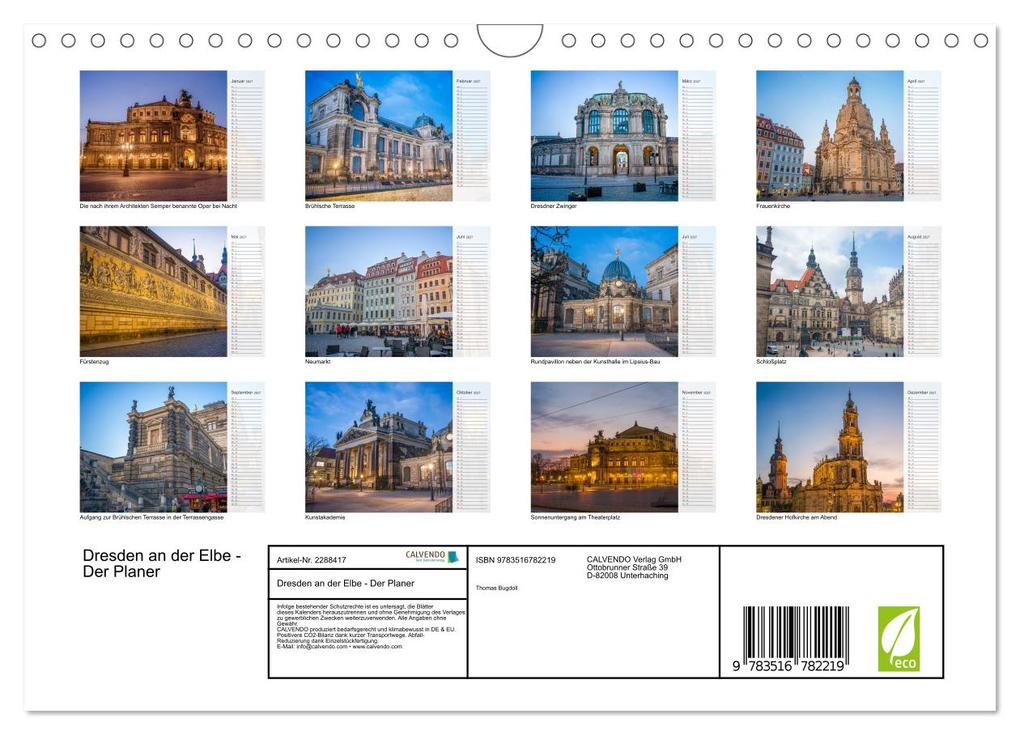Click the CALVENDO logo in the info box
This screenshot has height=735, width=1020.
pos(432,557)
